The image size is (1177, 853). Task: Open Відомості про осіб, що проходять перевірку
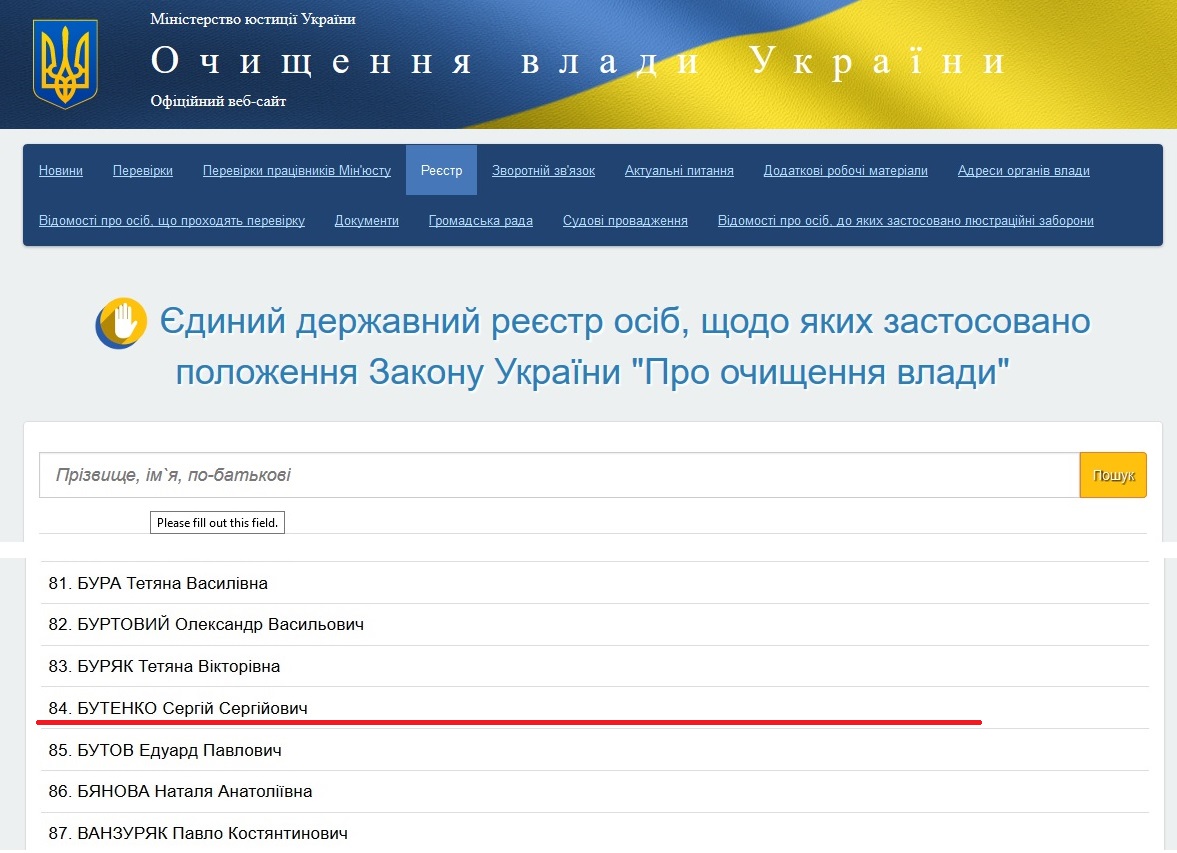click(172, 221)
